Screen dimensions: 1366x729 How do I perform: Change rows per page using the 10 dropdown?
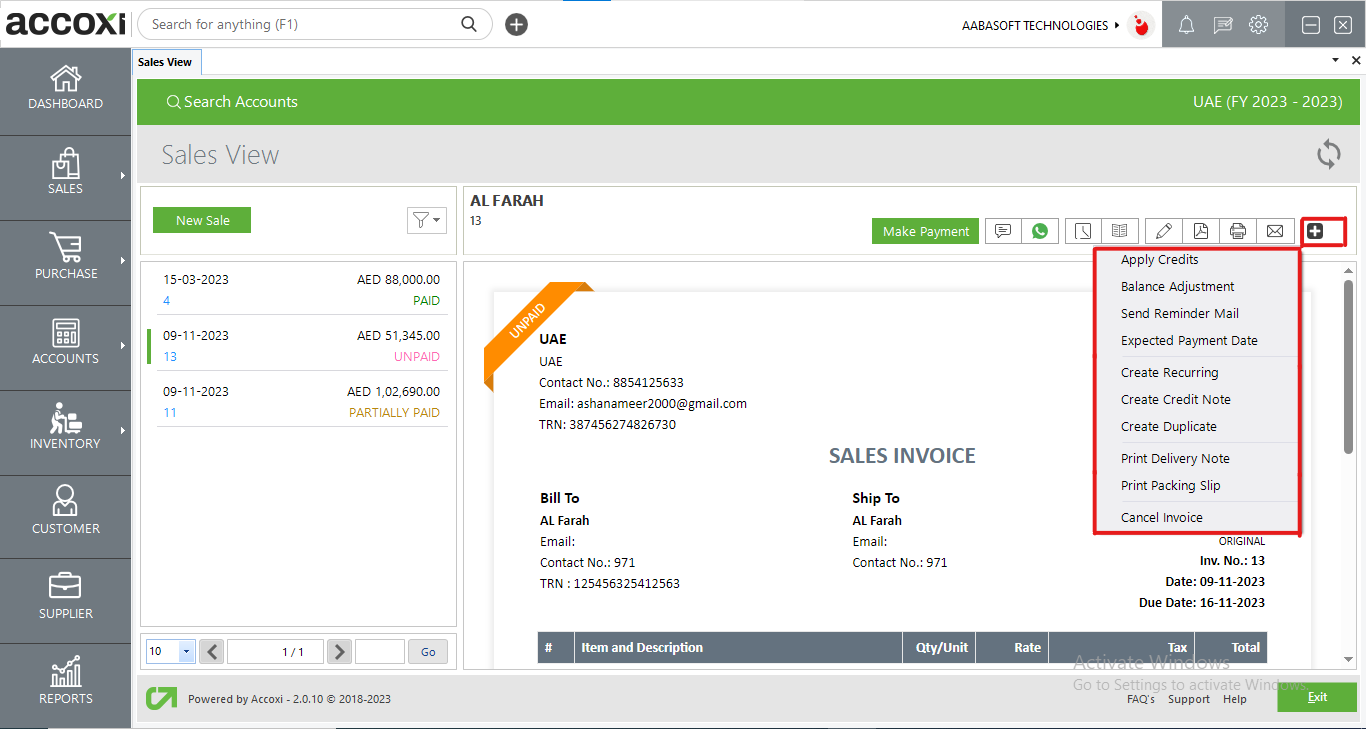pyautogui.click(x=170, y=651)
